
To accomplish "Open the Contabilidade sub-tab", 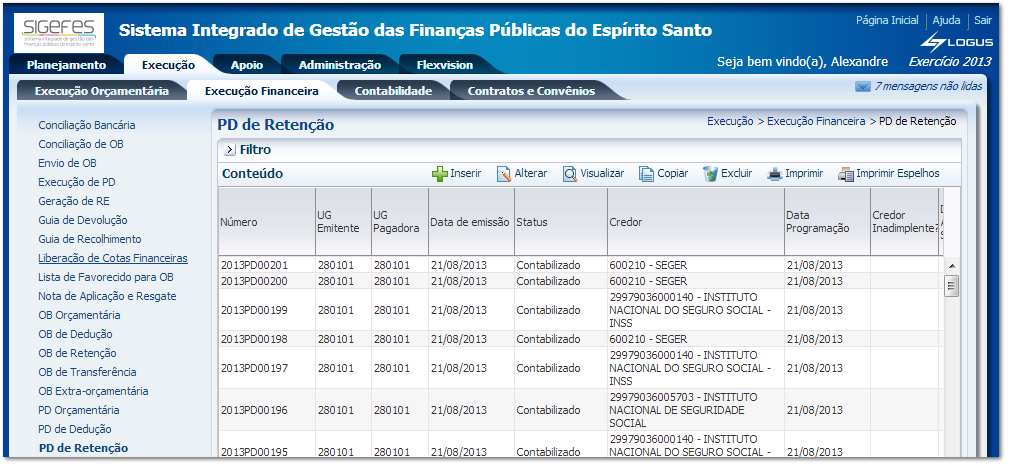I will point(393,91).
